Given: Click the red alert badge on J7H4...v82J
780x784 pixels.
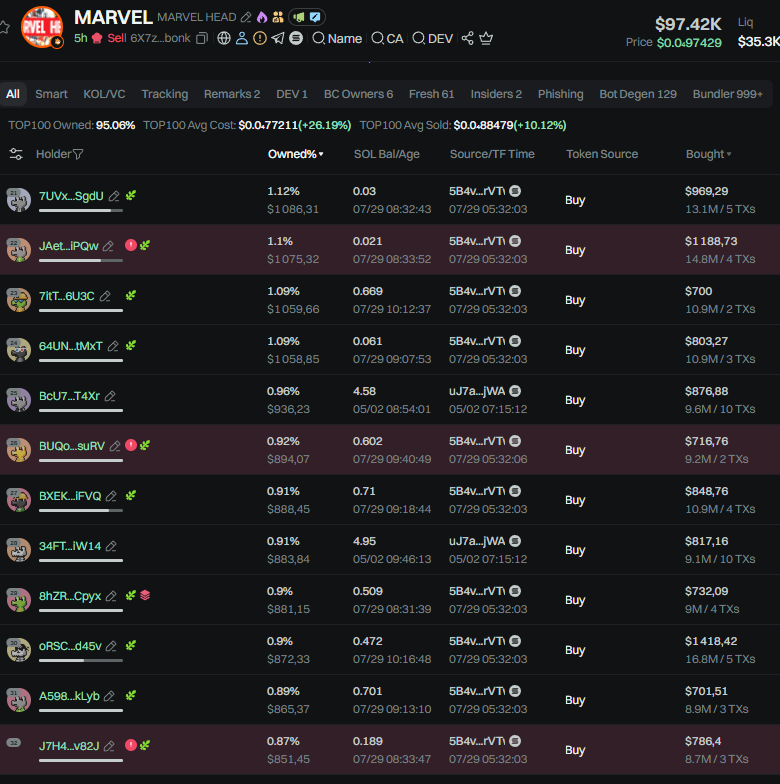Looking at the screenshot, I should pos(131,745).
